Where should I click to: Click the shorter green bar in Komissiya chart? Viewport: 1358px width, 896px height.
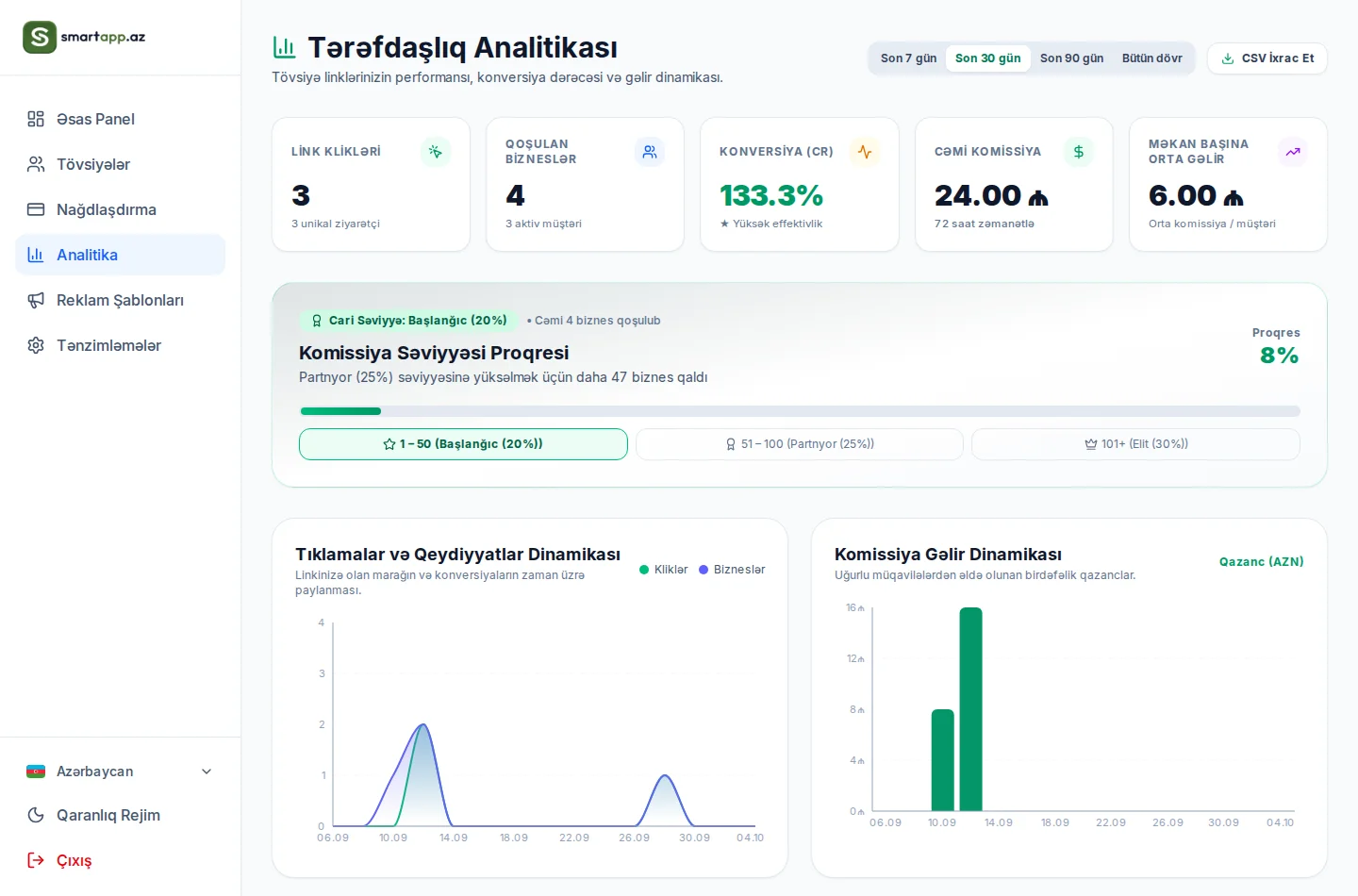coord(943,760)
